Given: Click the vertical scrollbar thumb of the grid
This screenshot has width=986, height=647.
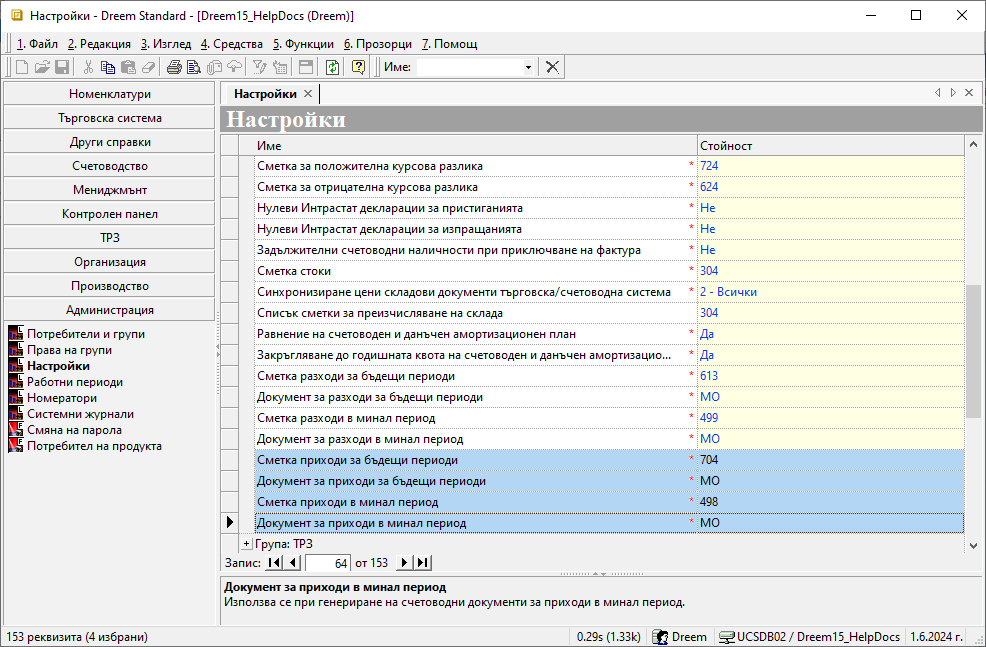Looking at the screenshot, I should pos(973,350).
